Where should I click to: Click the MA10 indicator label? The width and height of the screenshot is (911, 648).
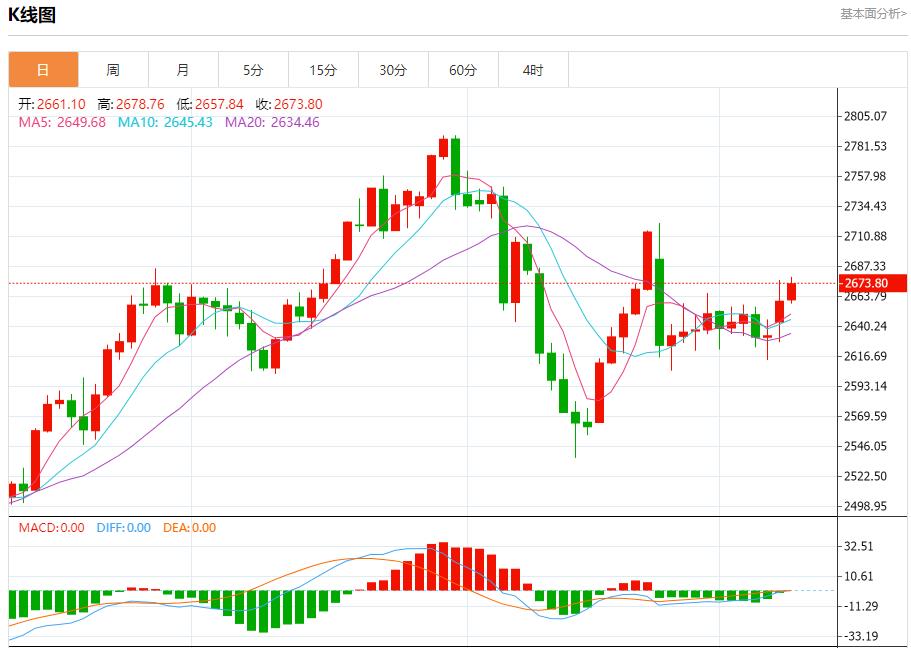coord(165,122)
